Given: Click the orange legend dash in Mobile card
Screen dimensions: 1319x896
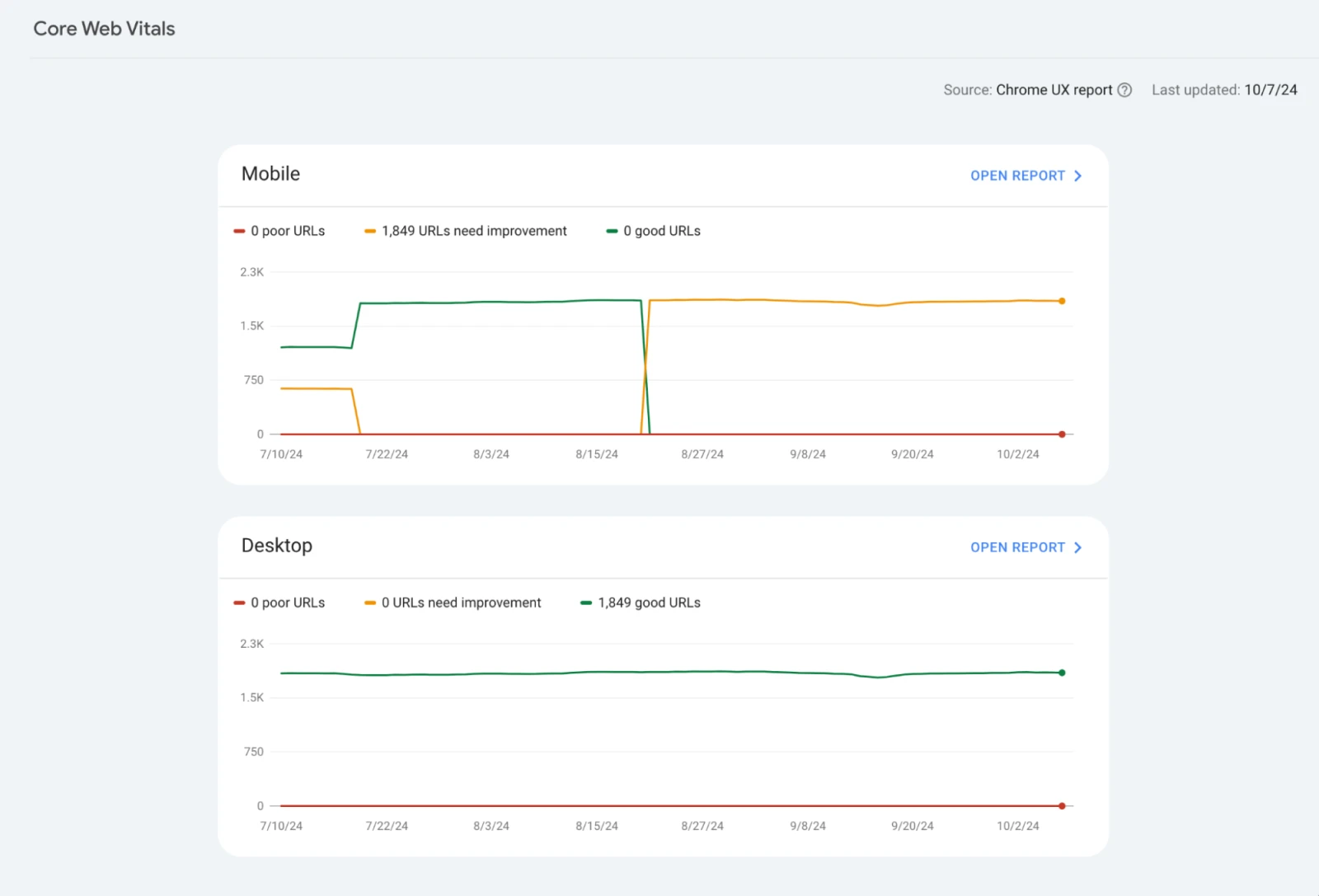Looking at the screenshot, I should coord(370,232).
